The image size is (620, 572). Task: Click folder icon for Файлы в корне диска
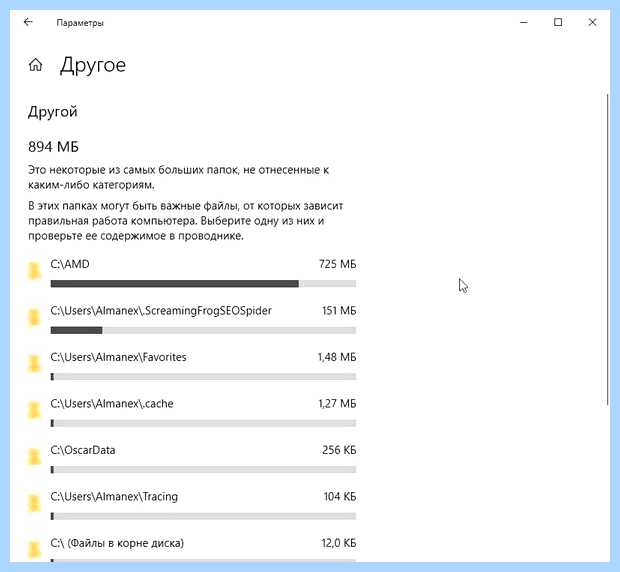click(34, 550)
